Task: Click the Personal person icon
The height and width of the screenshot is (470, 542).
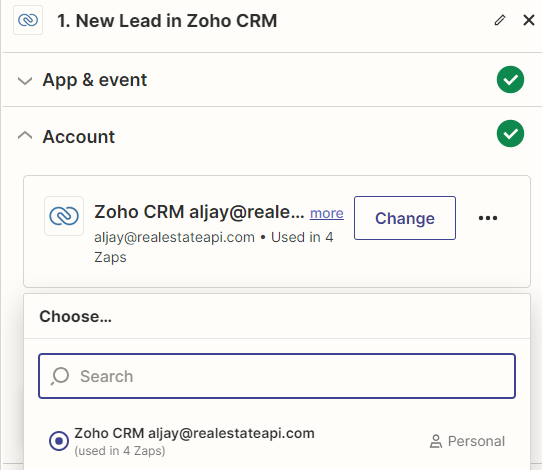Action: (x=436, y=441)
